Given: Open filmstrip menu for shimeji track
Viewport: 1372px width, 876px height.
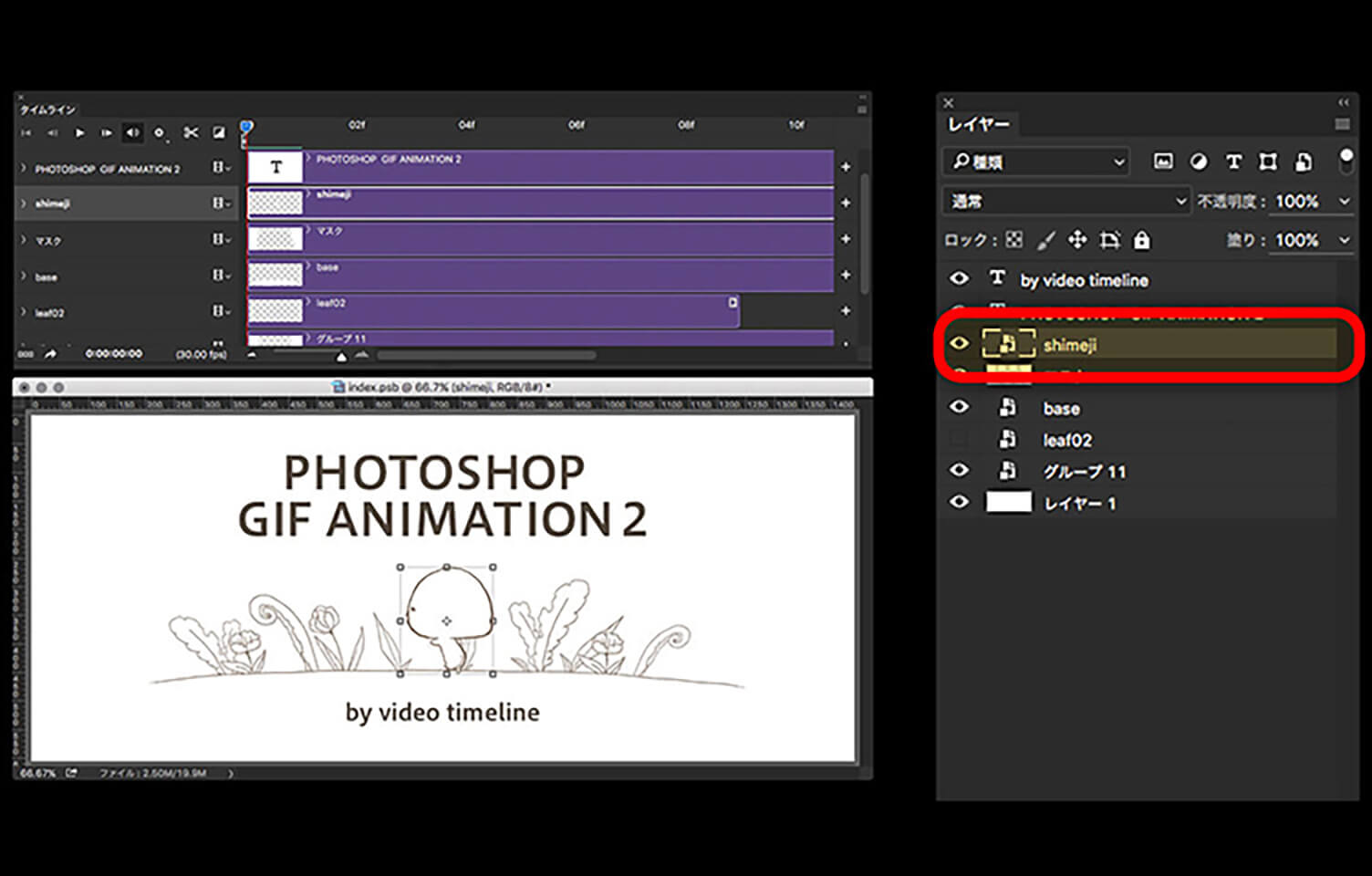Looking at the screenshot, I should 221,203.
